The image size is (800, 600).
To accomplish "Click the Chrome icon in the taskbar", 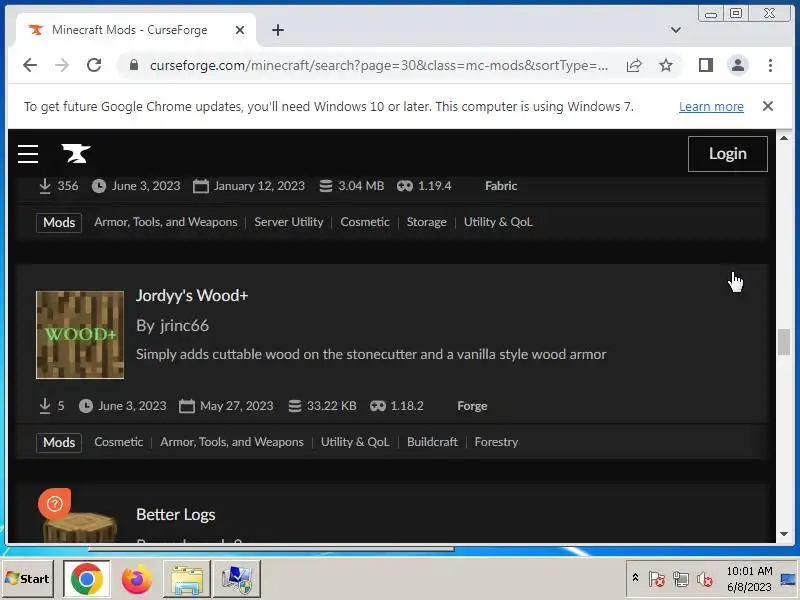I will 86,579.
